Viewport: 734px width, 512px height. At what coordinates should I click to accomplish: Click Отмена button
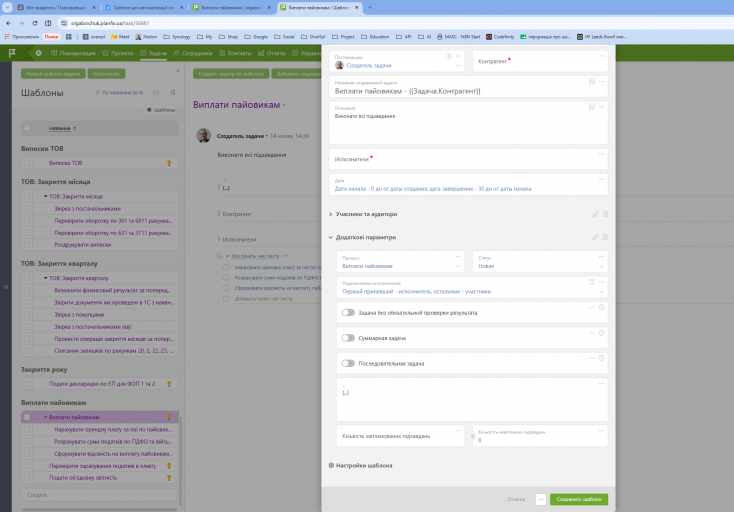coord(516,499)
